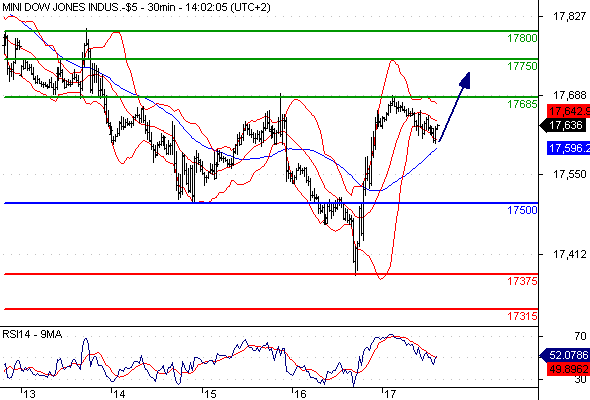The width and height of the screenshot is (590, 400).
Task: Click the RSI 30 level label
Action: coord(580,379)
